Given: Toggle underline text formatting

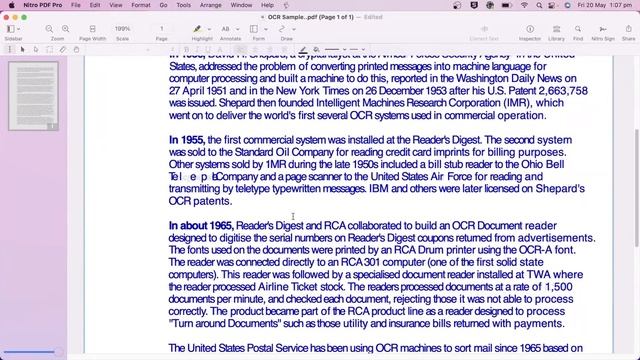Looking at the screenshot, I should point(208,49).
